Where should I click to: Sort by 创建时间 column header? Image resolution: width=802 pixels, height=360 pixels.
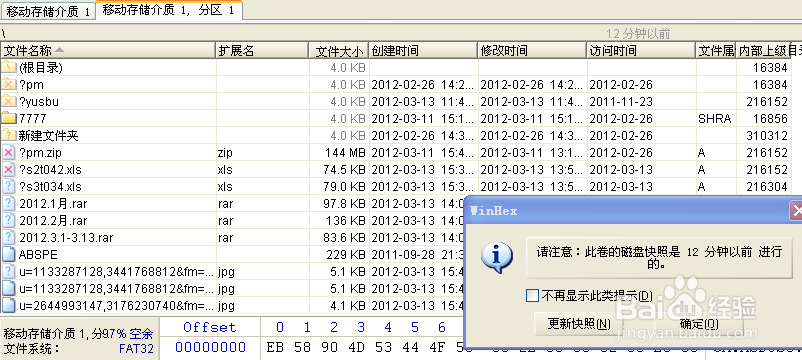424,51
